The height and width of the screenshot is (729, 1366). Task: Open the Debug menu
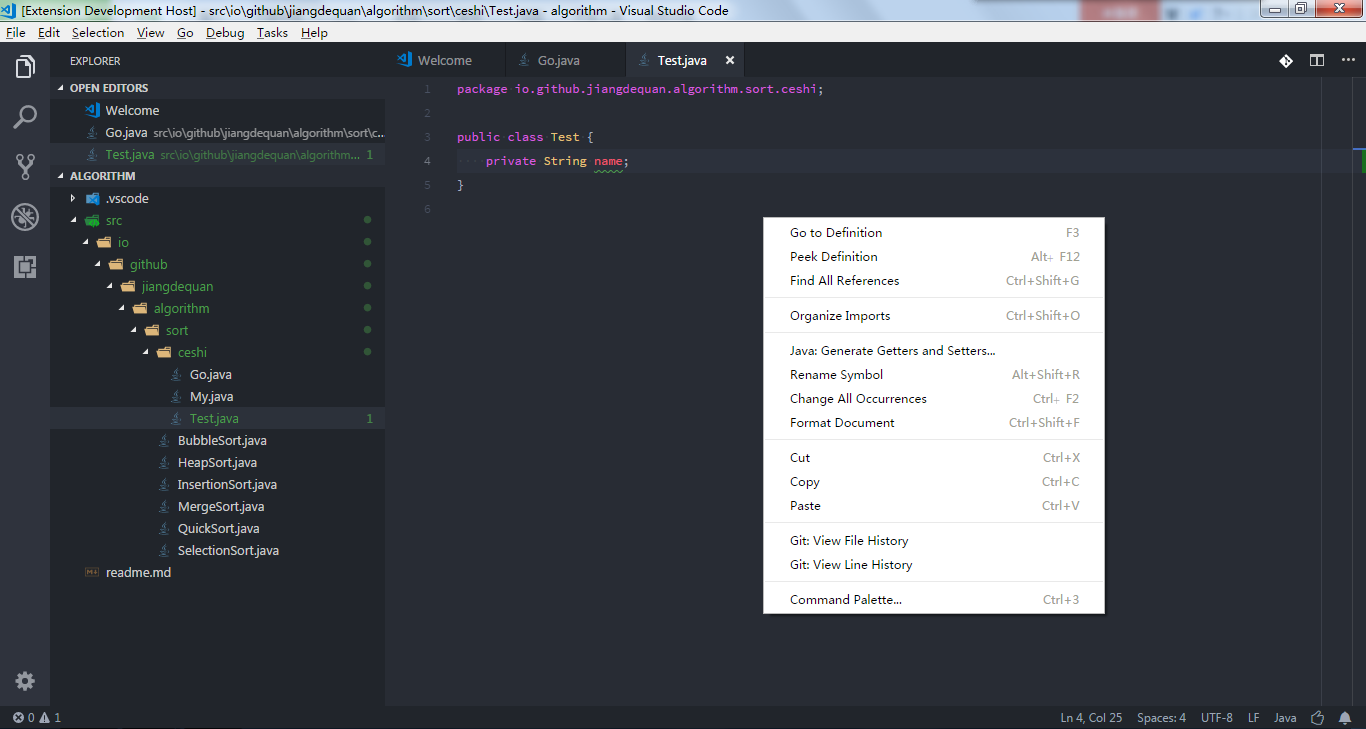tap(225, 33)
